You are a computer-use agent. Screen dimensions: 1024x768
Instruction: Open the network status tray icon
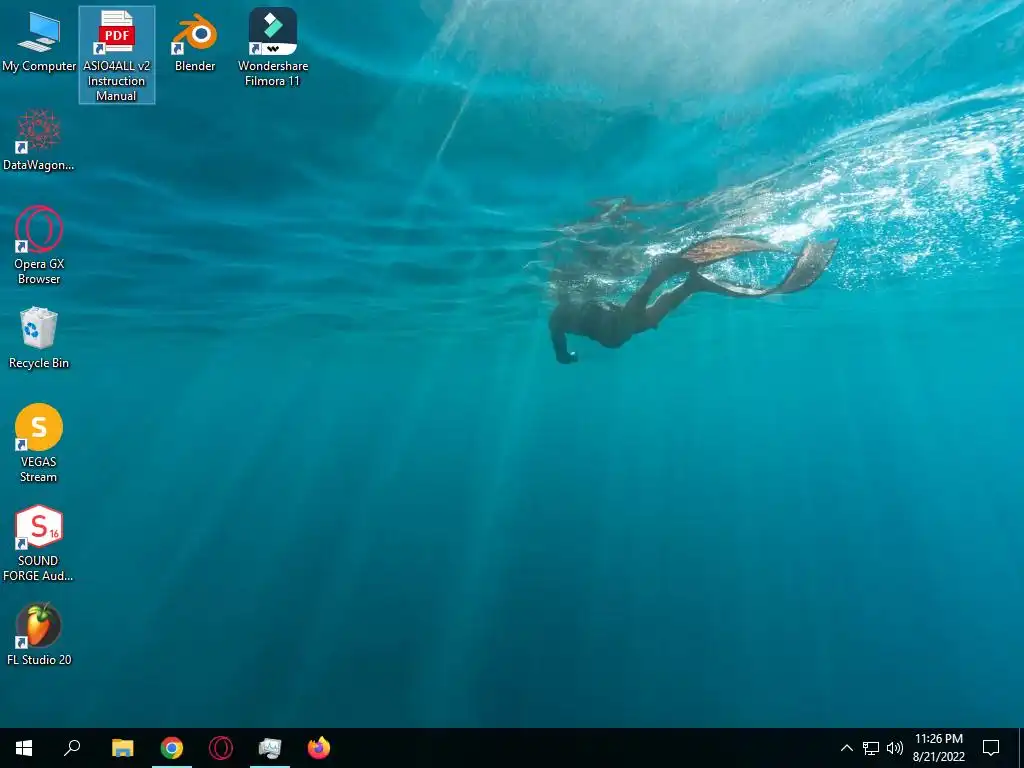[871, 748]
